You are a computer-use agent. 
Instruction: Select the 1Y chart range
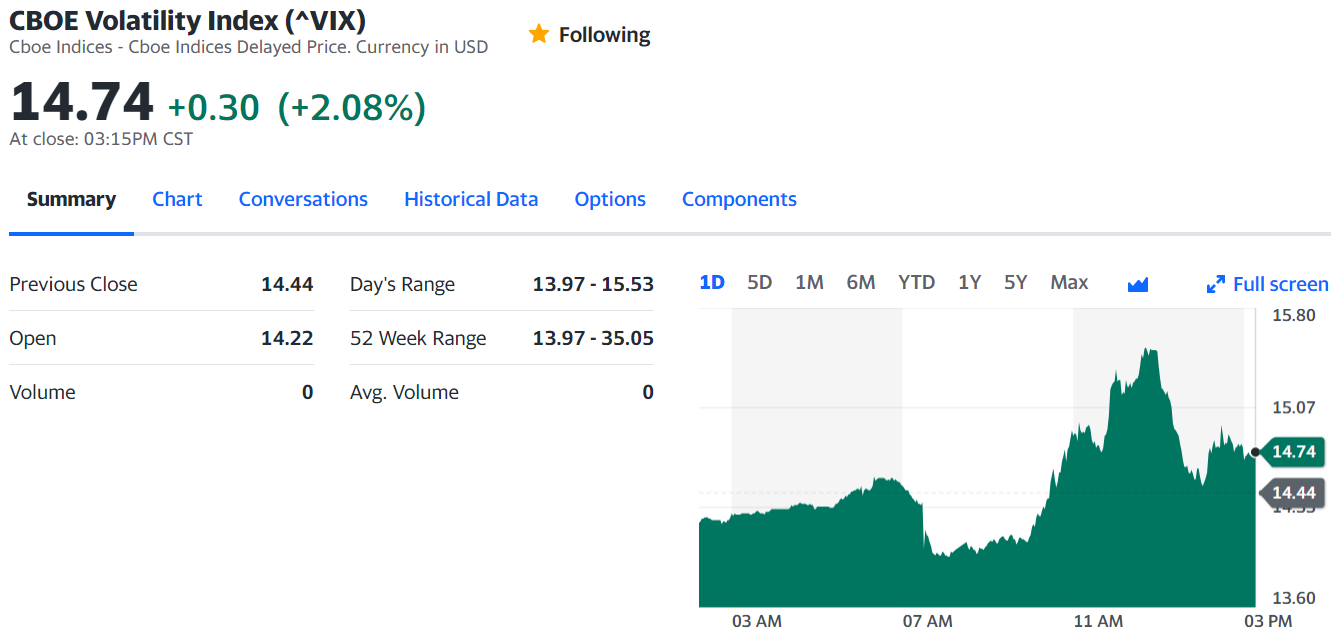pyautogui.click(x=970, y=283)
